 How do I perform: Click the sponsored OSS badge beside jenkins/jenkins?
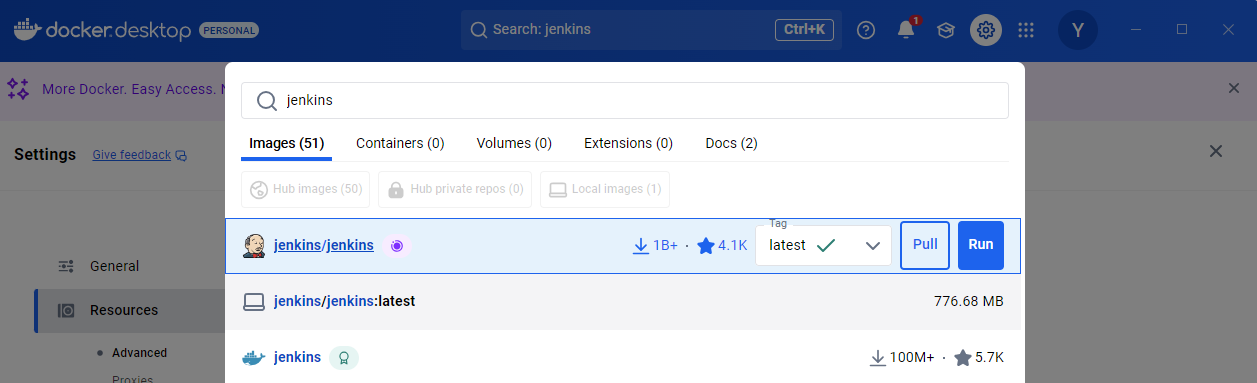[397, 246]
